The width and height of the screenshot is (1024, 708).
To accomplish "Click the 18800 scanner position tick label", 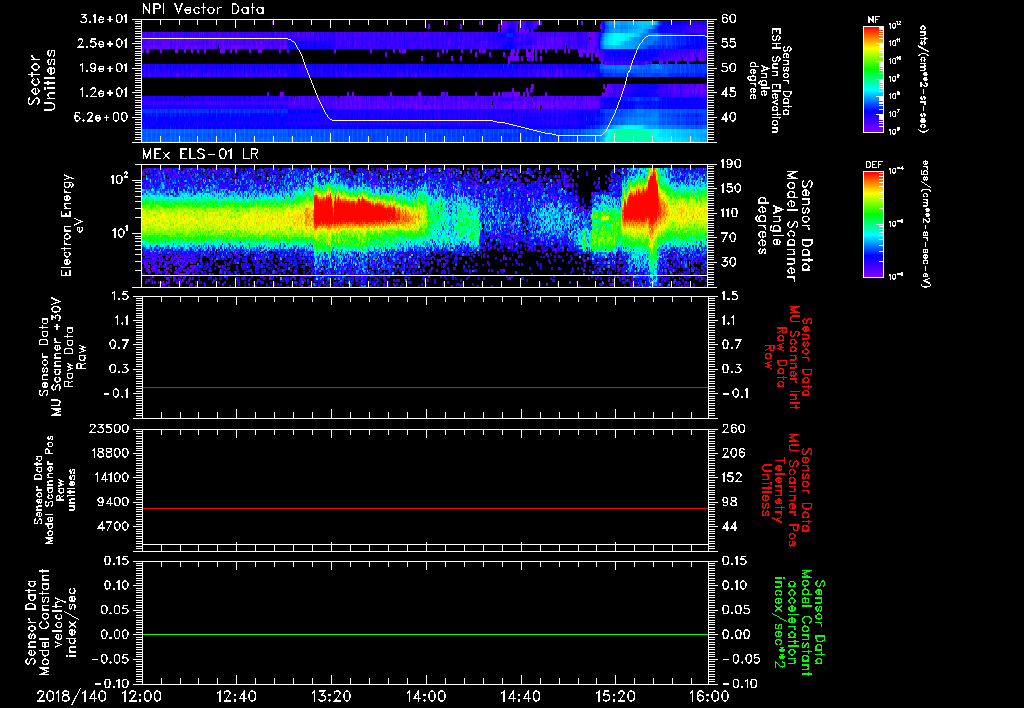I will click(x=112, y=453).
